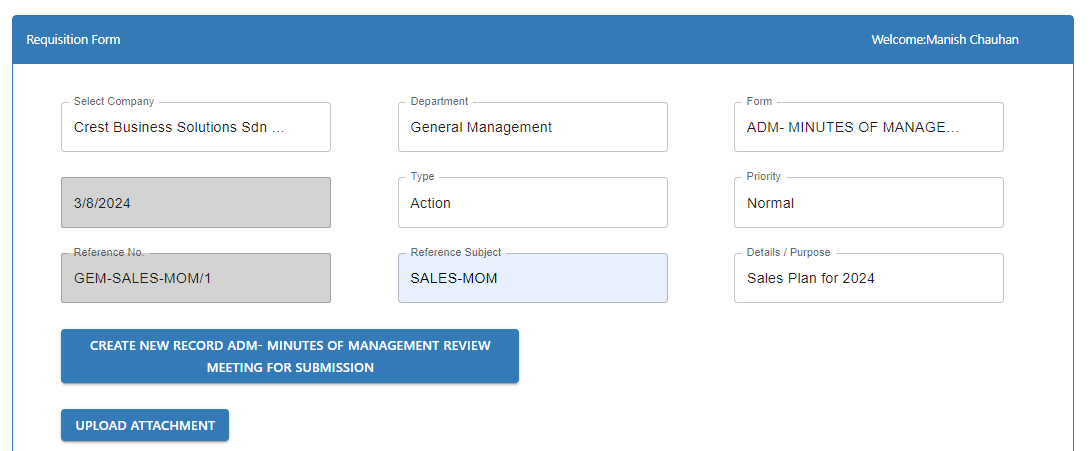The image size is (1092, 451).
Task: Click the 'Details / Purpose' floating label
Action: click(x=788, y=253)
